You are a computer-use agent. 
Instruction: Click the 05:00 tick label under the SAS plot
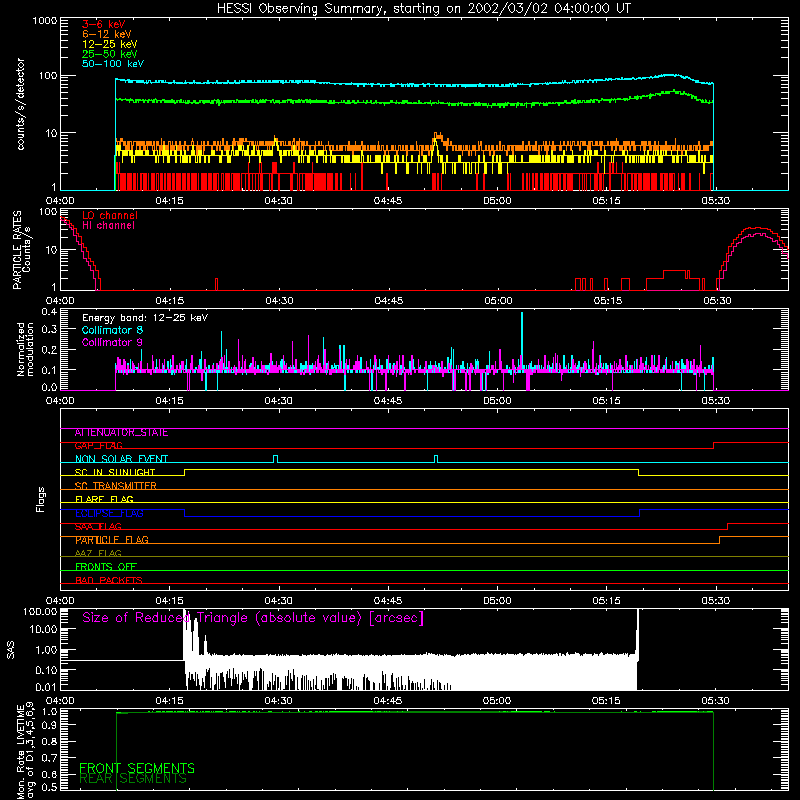(x=496, y=701)
